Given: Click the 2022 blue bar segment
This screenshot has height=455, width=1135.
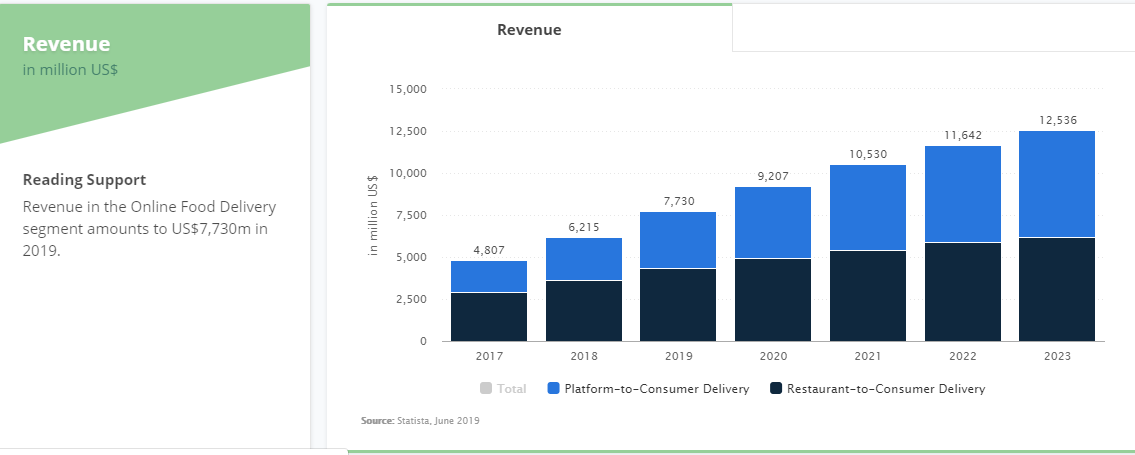Looking at the screenshot, I should coord(962,194).
